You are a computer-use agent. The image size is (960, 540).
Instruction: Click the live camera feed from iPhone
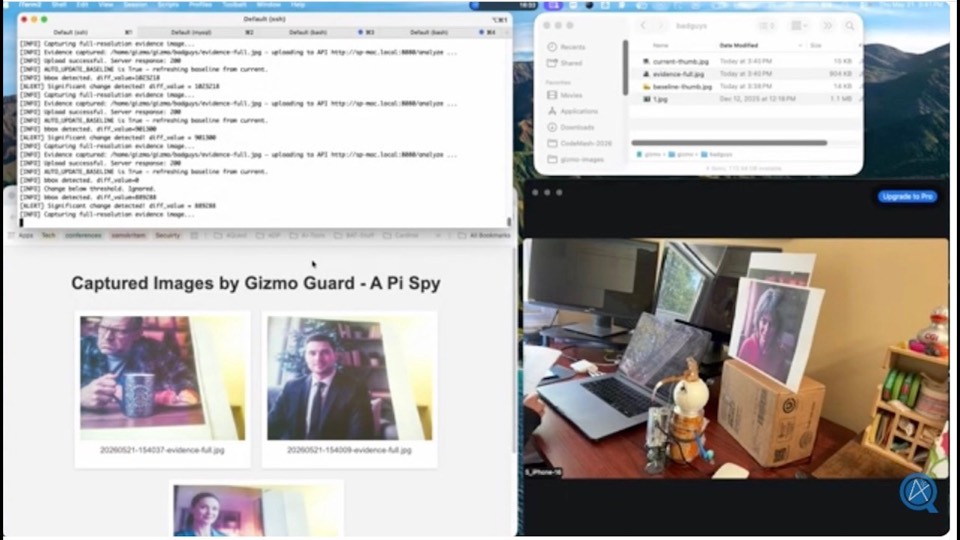(x=736, y=358)
